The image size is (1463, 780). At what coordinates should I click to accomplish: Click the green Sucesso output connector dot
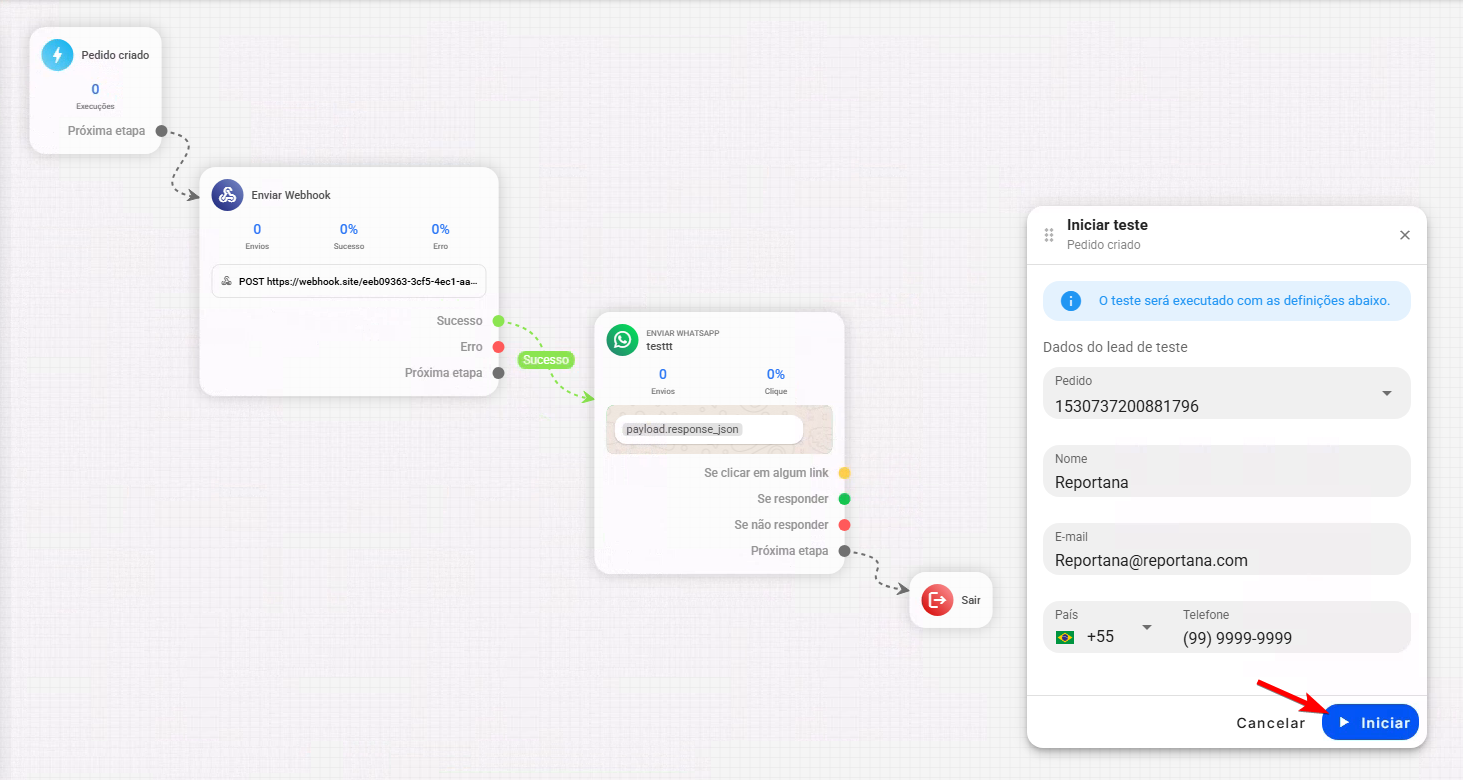click(x=499, y=321)
